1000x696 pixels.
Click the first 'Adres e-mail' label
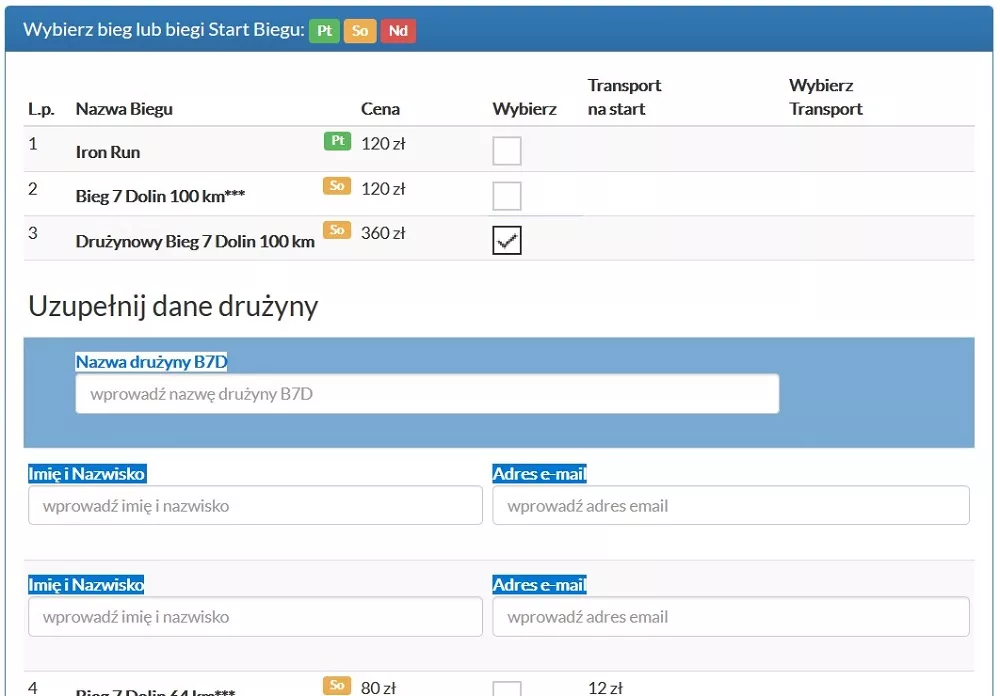(x=539, y=474)
